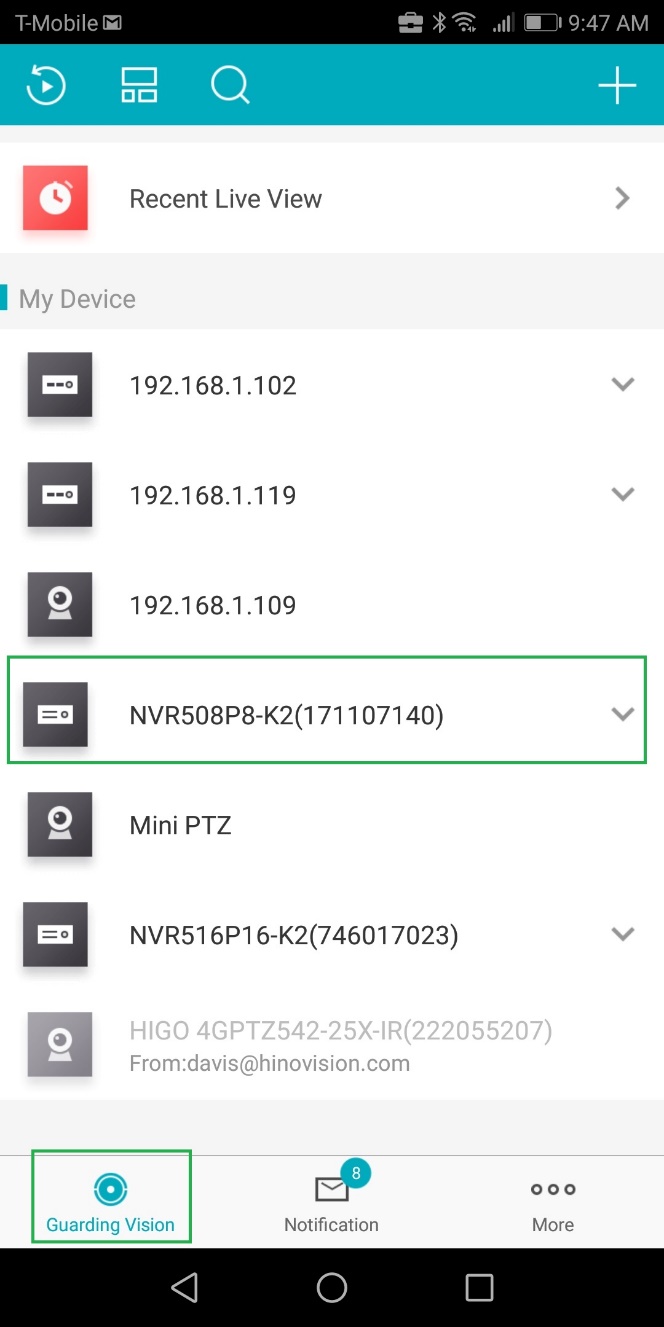Tap the Android home circle button
This screenshot has width=664, height=1327.
[332, 1287]
